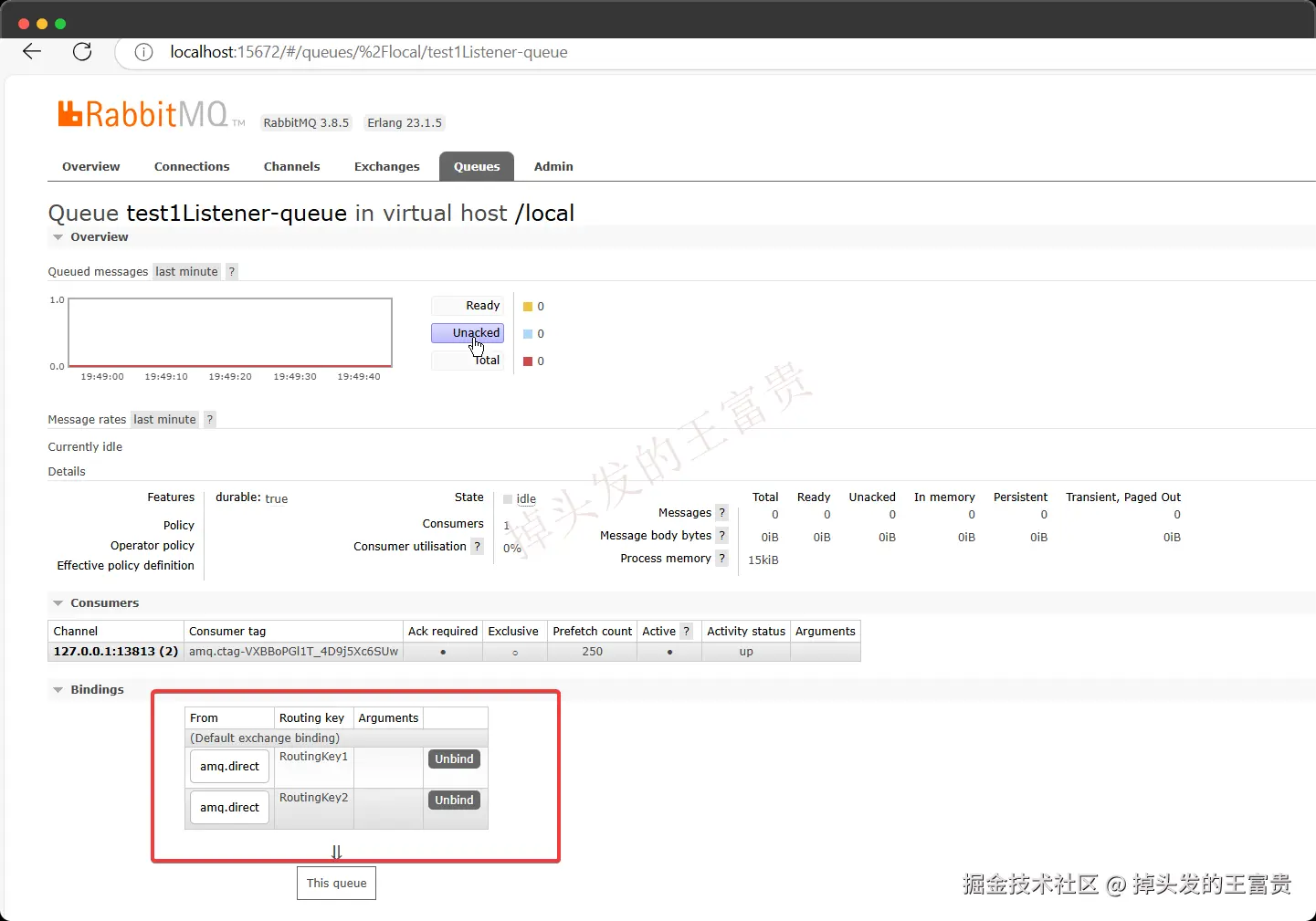Open help icon next to Message body bytes
Screen dimensions: 1316x921
click(721, 535)
